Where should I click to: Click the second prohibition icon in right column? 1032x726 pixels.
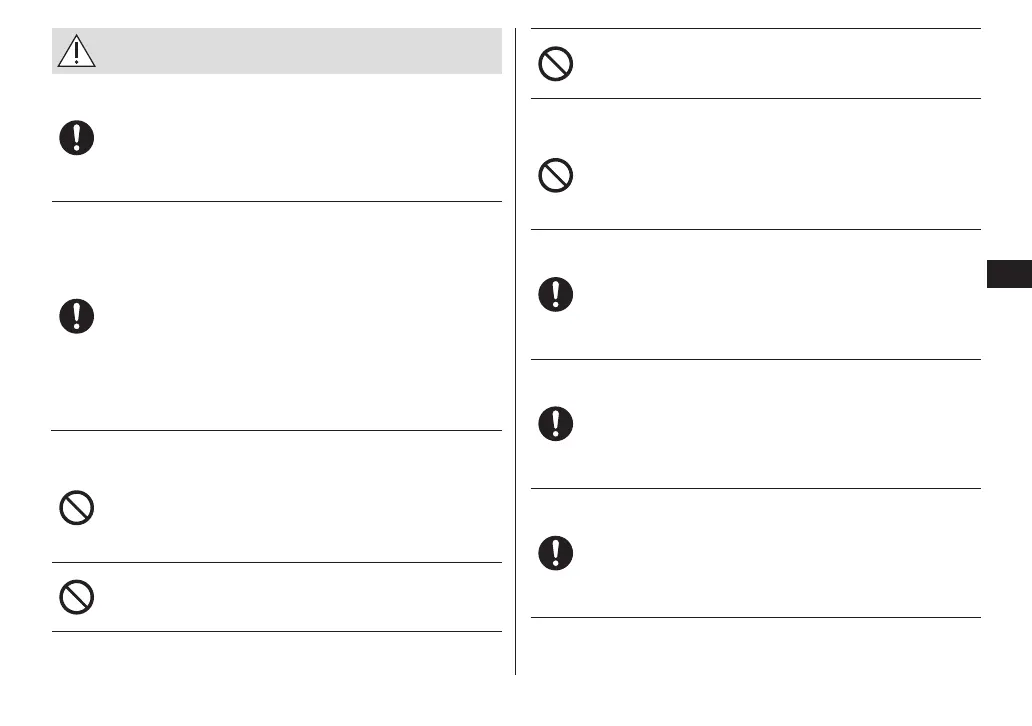(556, 177)
